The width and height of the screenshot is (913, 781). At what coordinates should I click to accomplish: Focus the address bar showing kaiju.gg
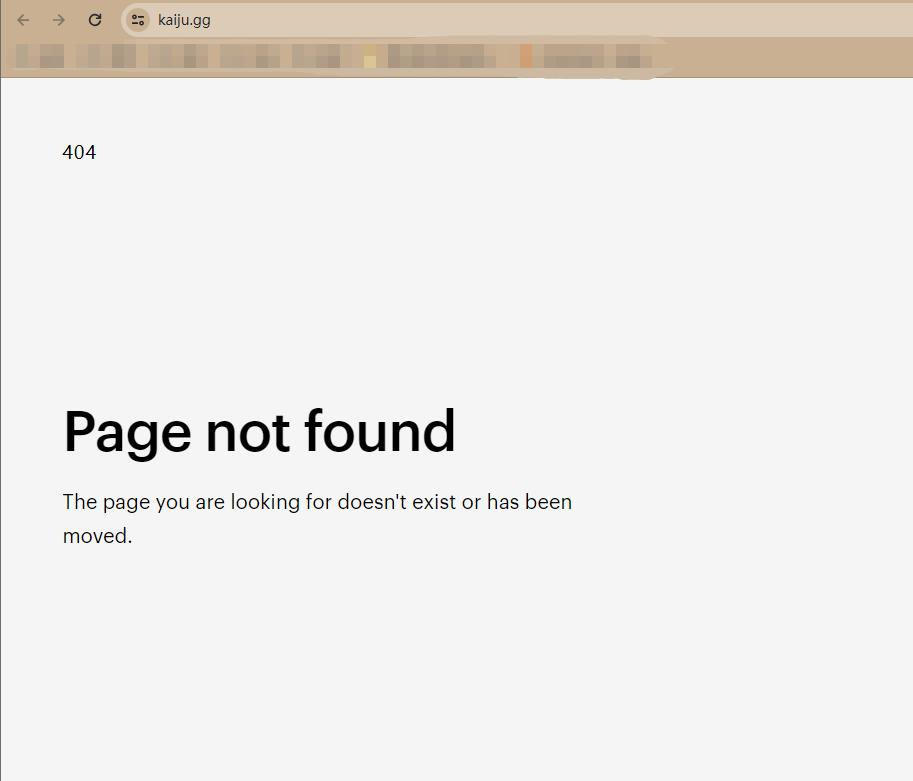tap(517, 20)
